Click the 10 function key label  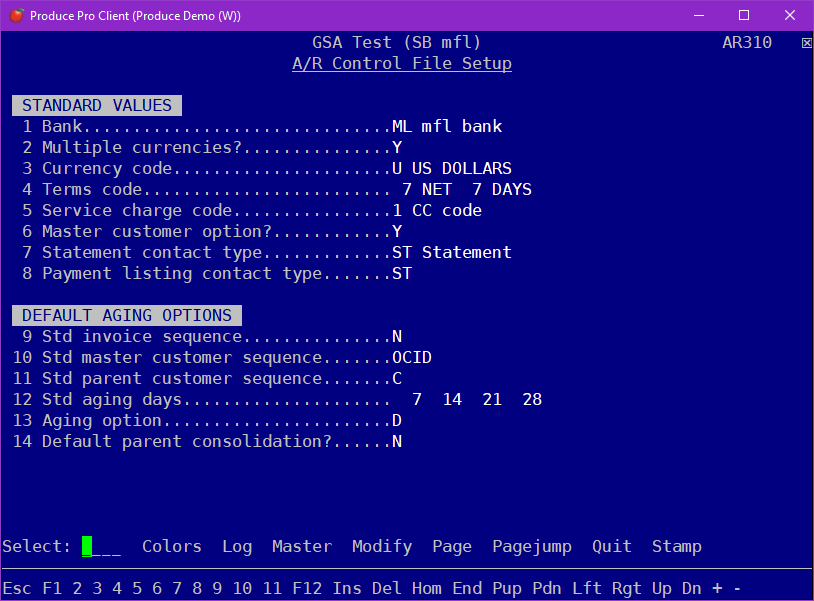(242, 588)
